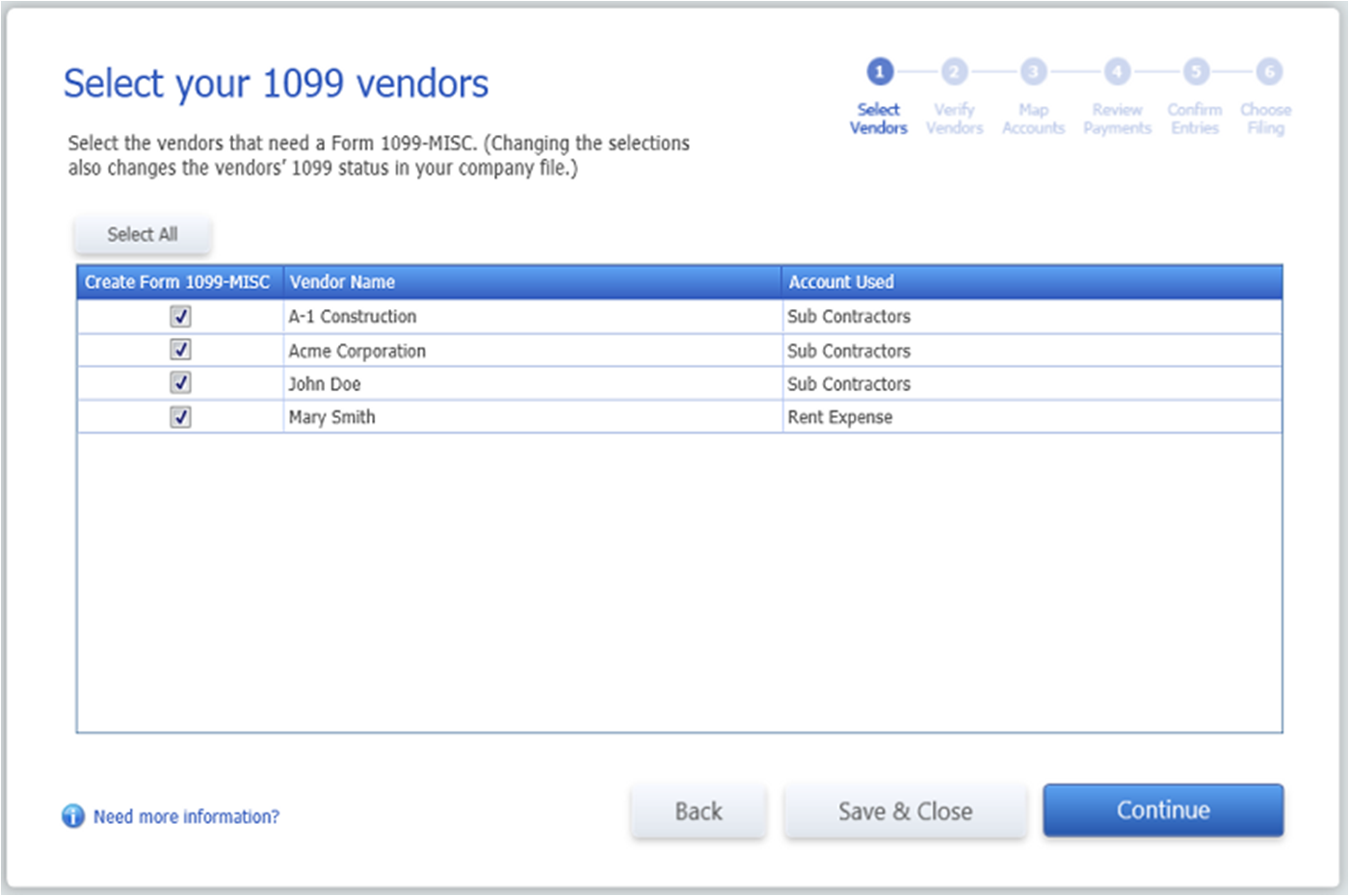
Task: Click the step 3 Map Accounts circle
Action: 1033,70
